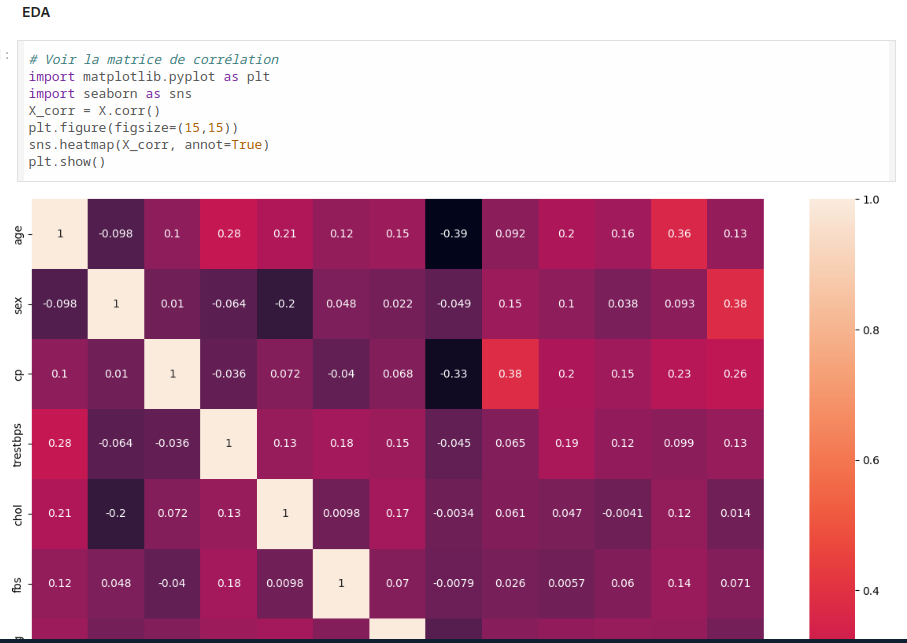Viewport: 907px width, 643px height.
Task: Click the 'sex' y-axis label
Action: click(19, 304)
